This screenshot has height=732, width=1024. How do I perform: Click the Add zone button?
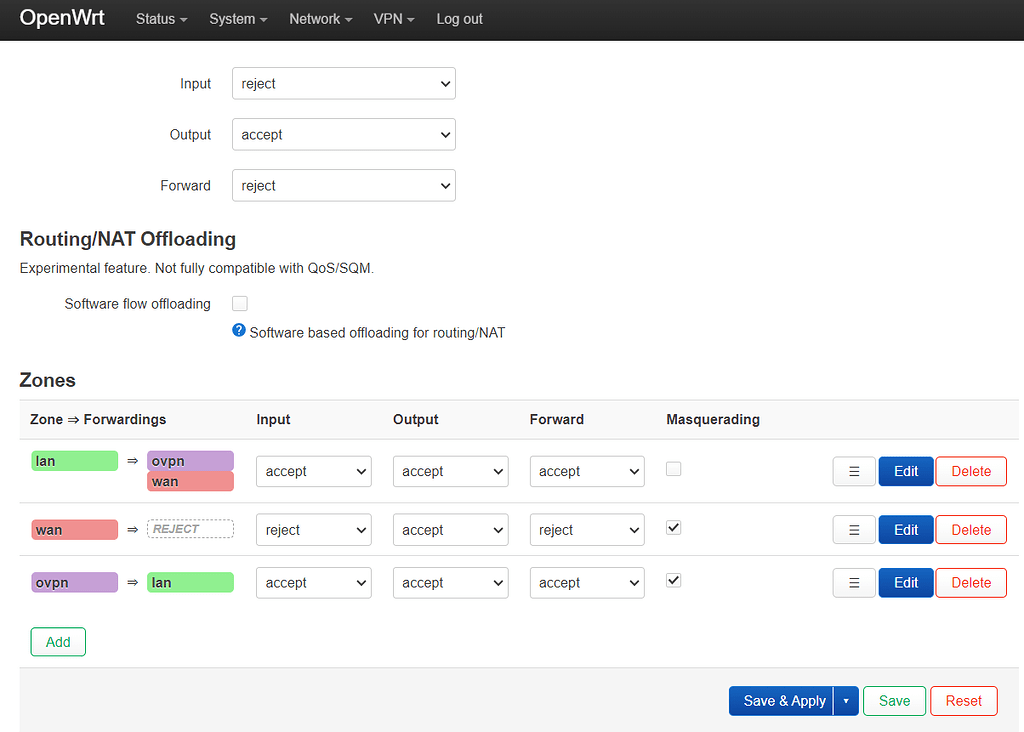click(58, 642)
